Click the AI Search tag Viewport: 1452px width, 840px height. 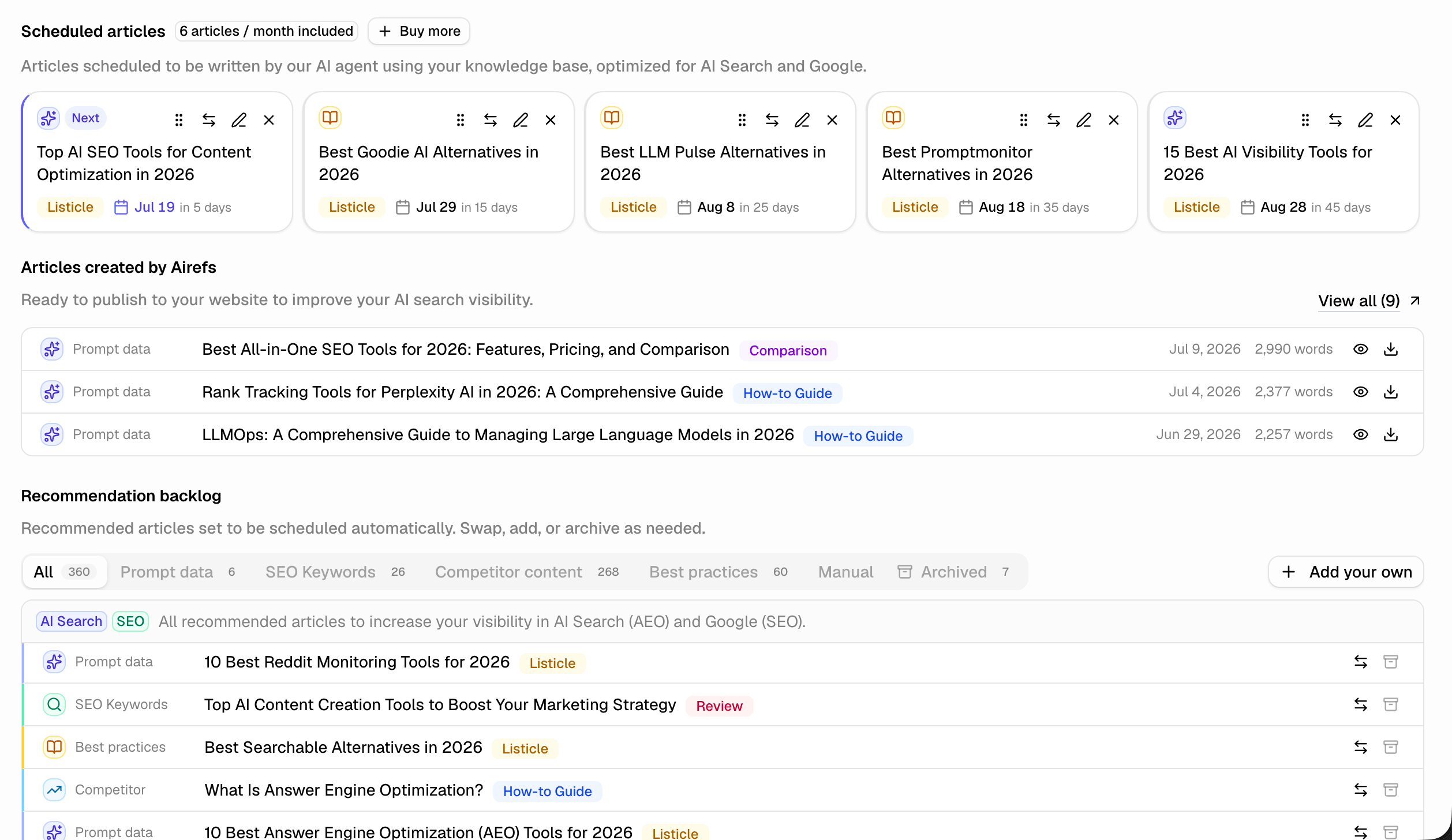coord(72,621)
